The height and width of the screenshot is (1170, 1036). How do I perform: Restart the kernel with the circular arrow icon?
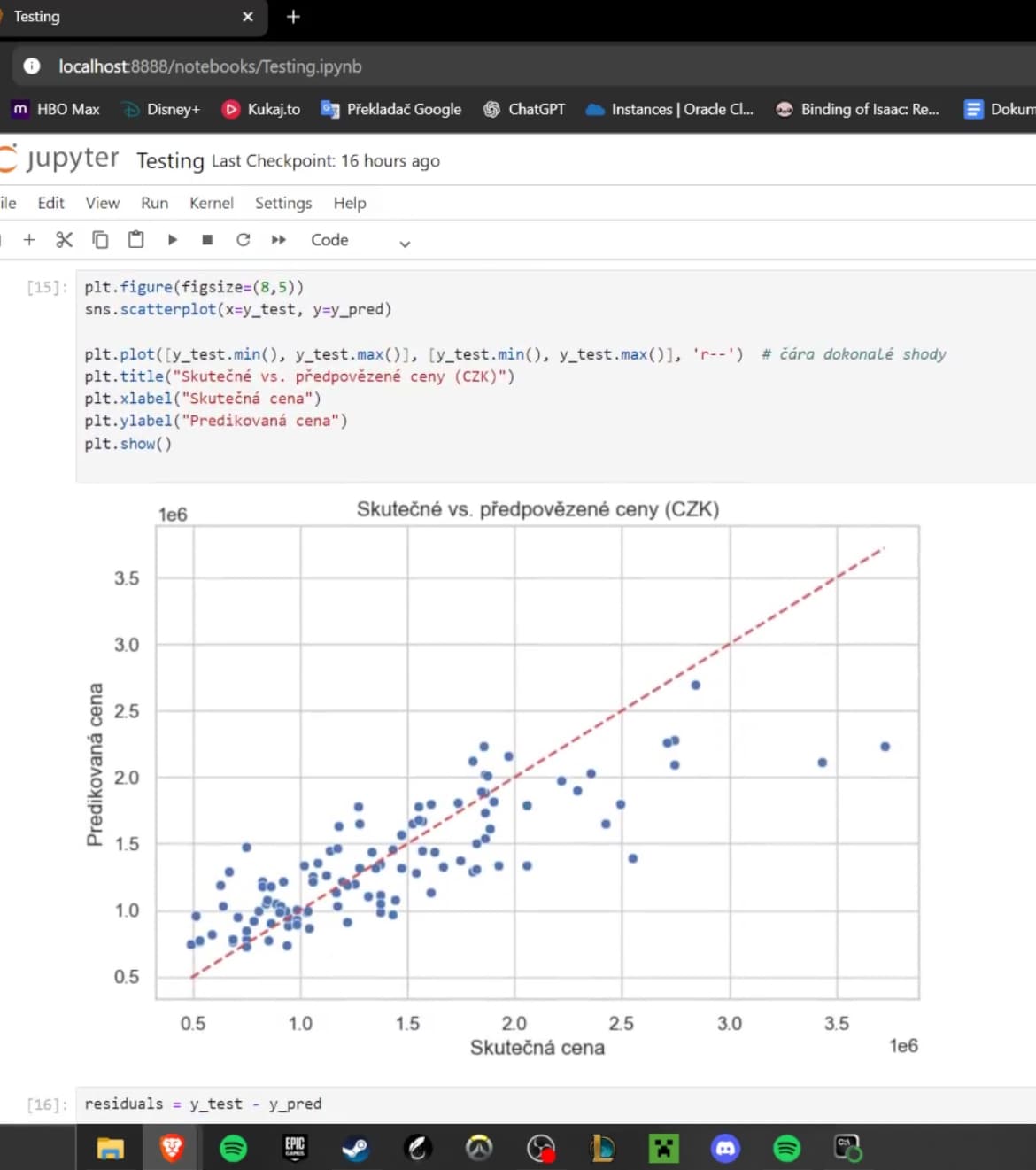244,240
